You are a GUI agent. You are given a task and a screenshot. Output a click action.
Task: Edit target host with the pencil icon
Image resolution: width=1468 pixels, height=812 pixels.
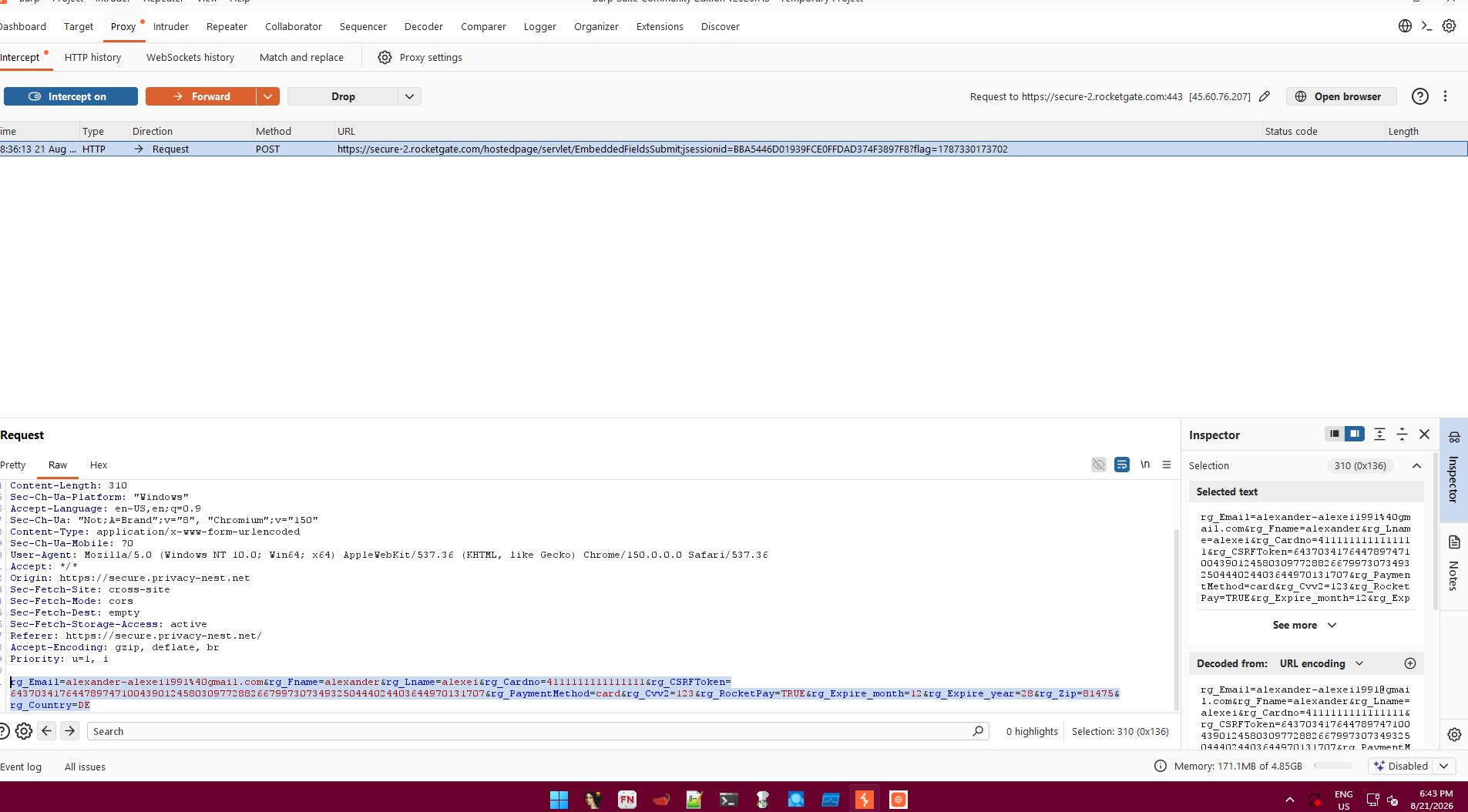[1265, 96]
